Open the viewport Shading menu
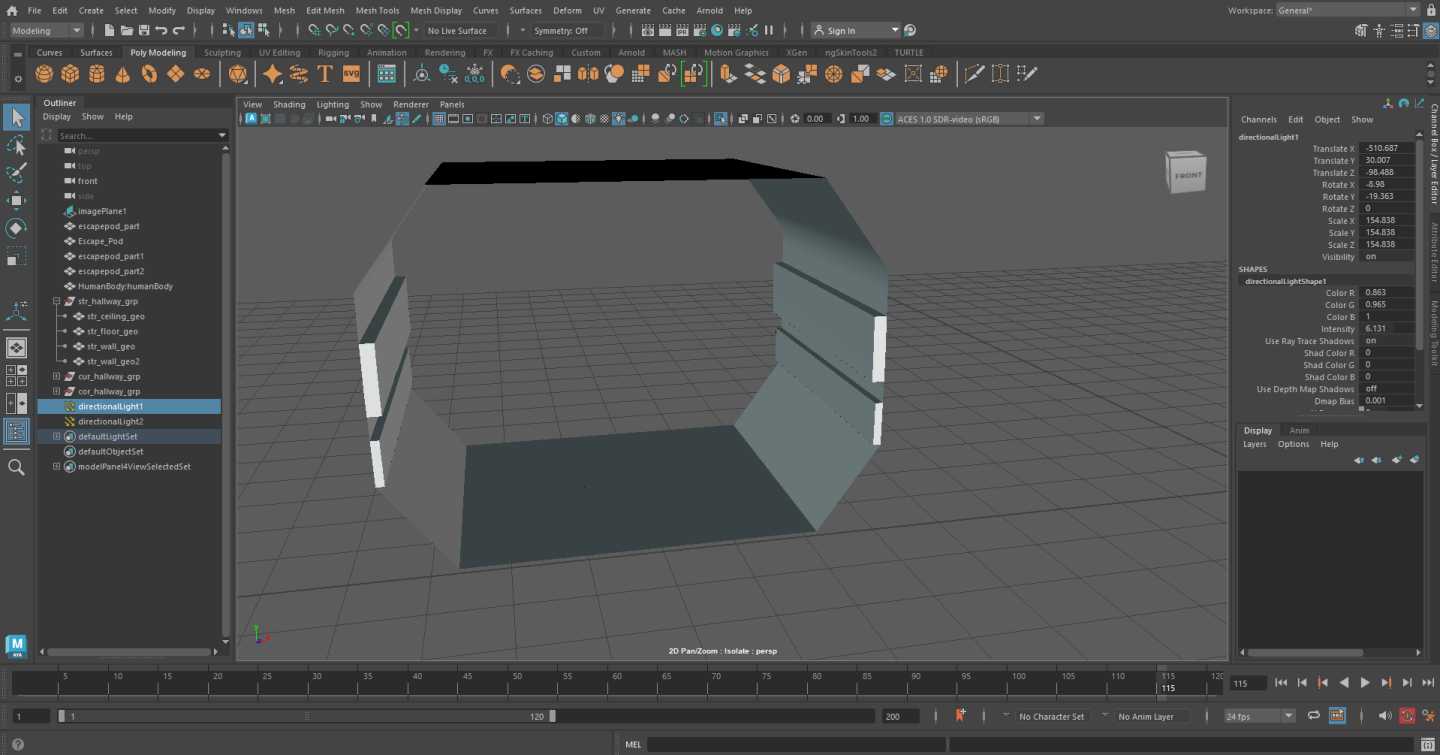The image size is (1440, 755). coord(289,104)
